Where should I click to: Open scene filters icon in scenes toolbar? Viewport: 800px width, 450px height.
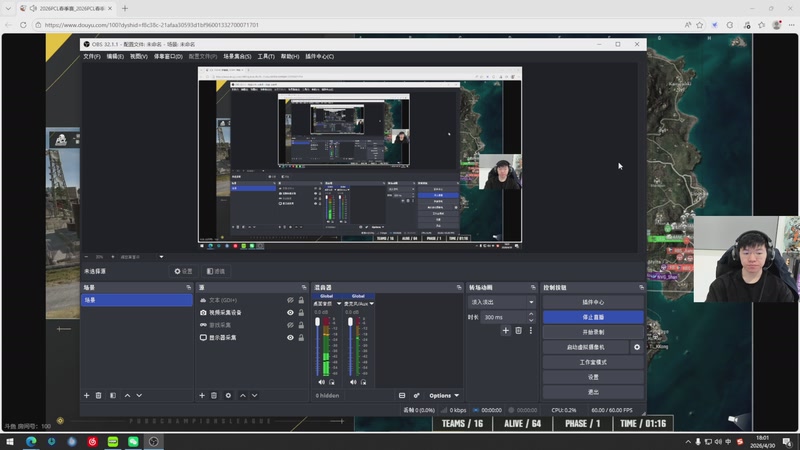point(113,395)
